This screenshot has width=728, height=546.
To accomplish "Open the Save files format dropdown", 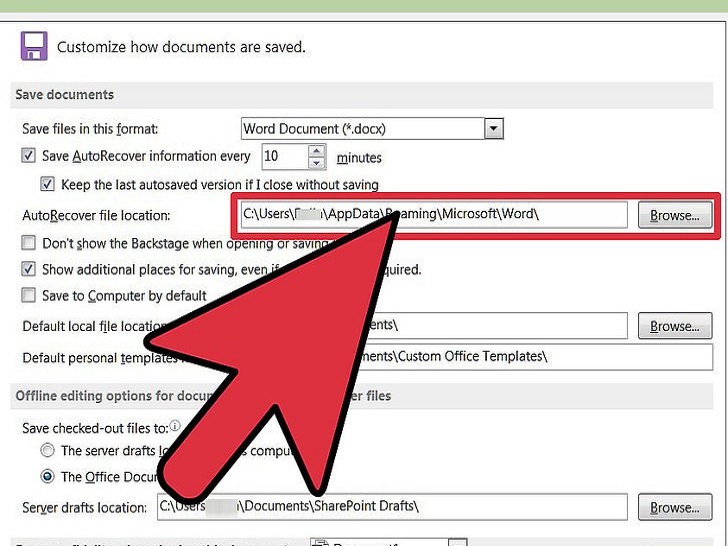I will tap(494, 129).
